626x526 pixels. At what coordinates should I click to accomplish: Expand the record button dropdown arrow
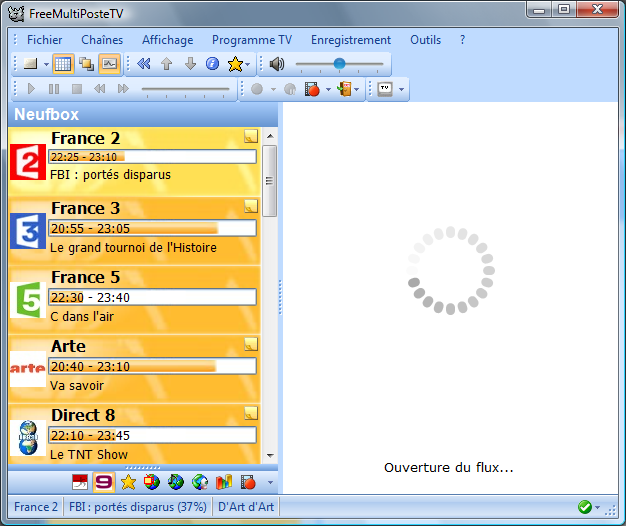[x=273, y=89]
